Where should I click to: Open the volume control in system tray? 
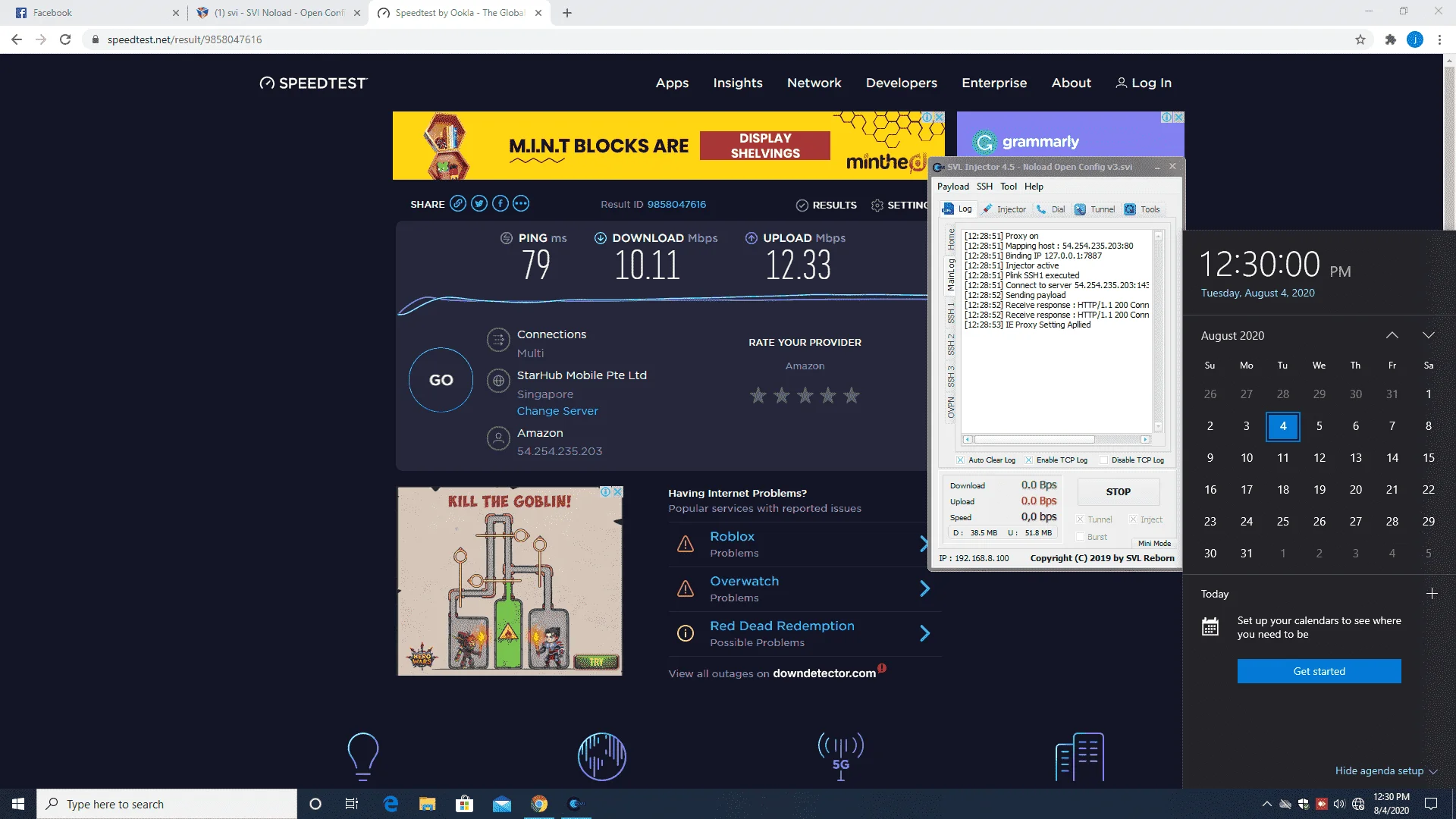(1339, 804)
